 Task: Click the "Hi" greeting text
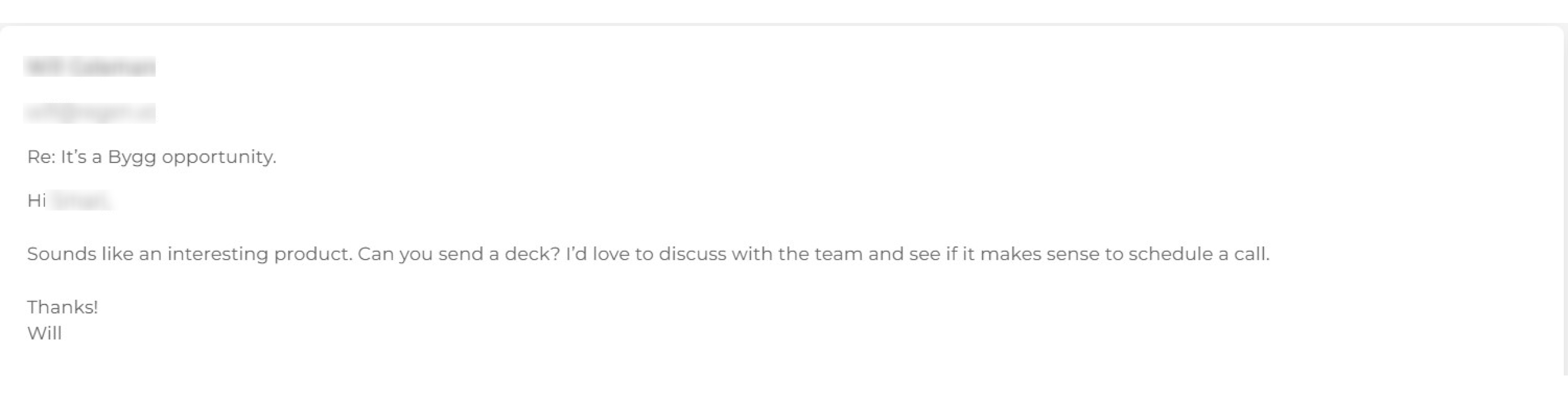[x=36, y=201]
